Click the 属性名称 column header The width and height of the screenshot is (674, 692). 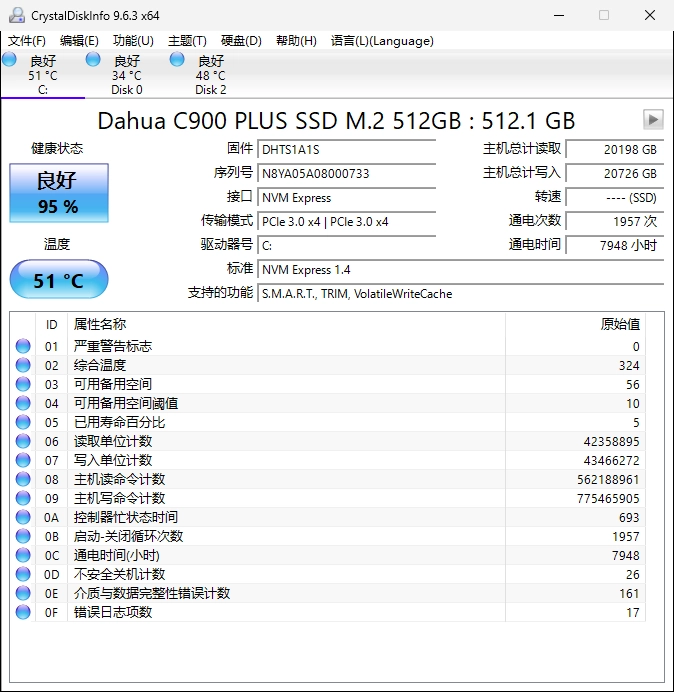pyautogui.click(x=100, y=324)
